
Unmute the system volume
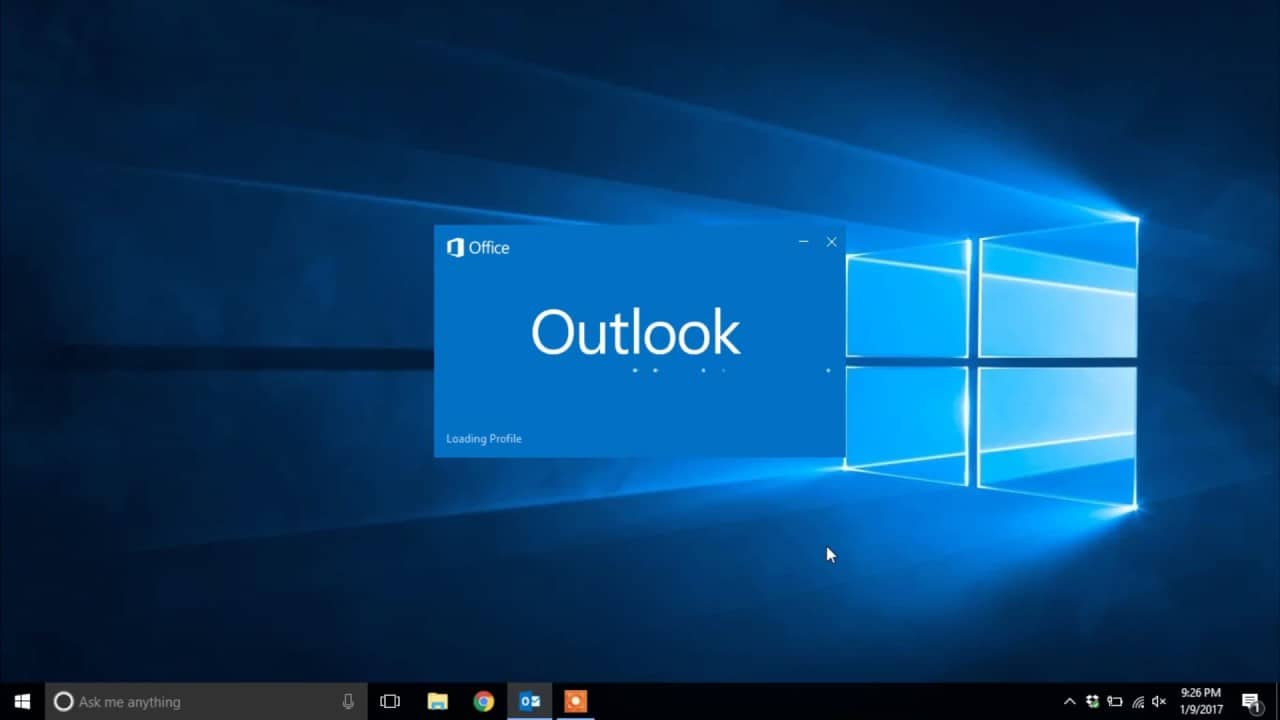click(1158, 701)
